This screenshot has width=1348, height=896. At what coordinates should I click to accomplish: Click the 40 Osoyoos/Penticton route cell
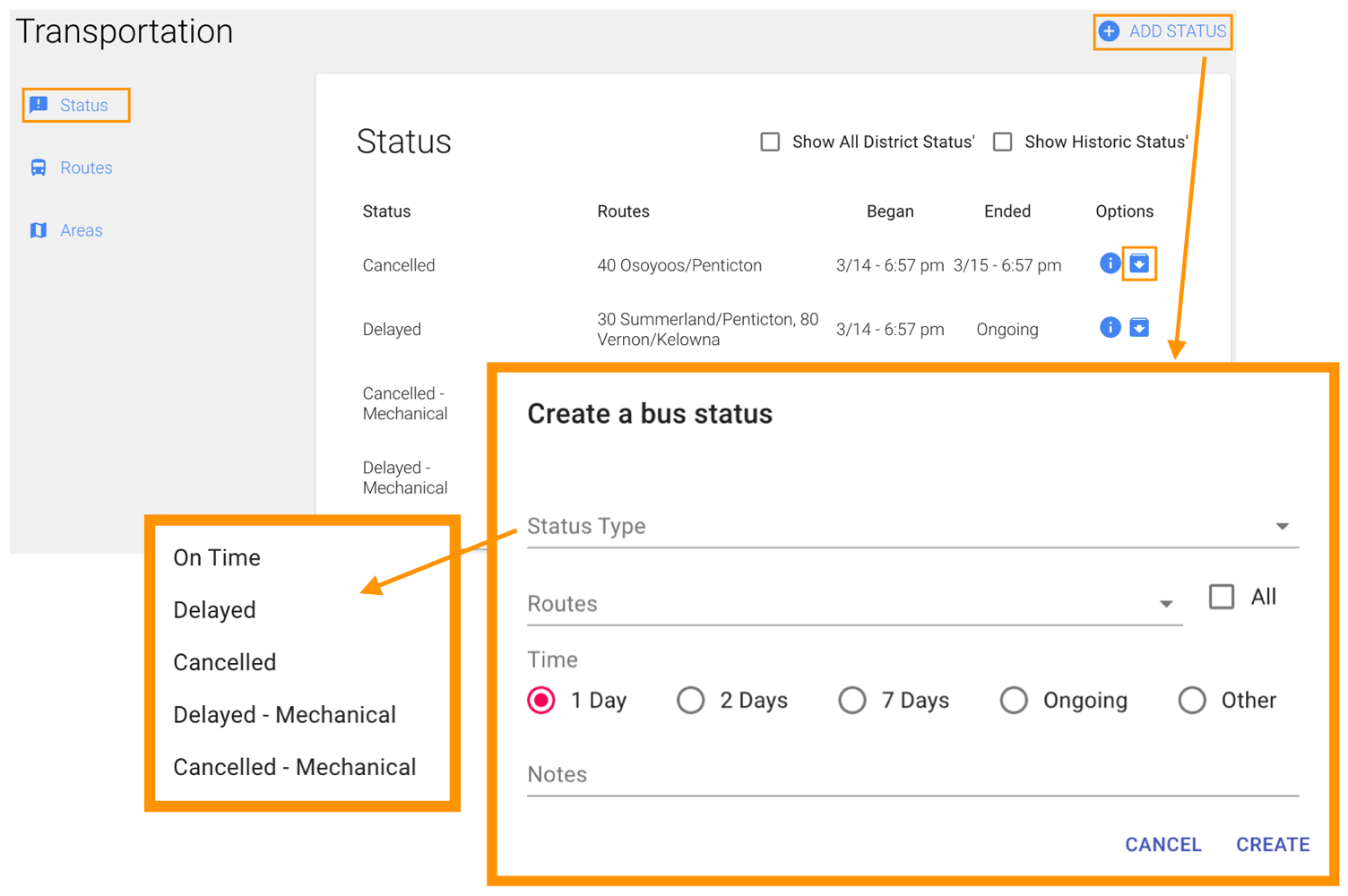click(679, 265)
